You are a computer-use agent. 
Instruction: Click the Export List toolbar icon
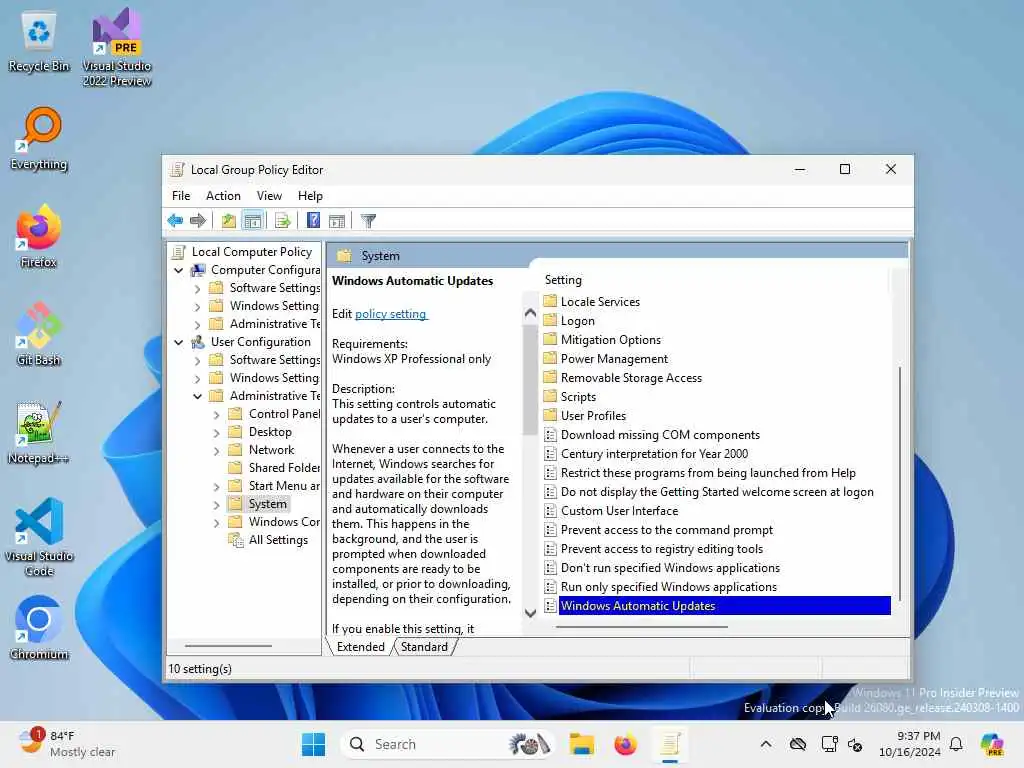[283, 221]
